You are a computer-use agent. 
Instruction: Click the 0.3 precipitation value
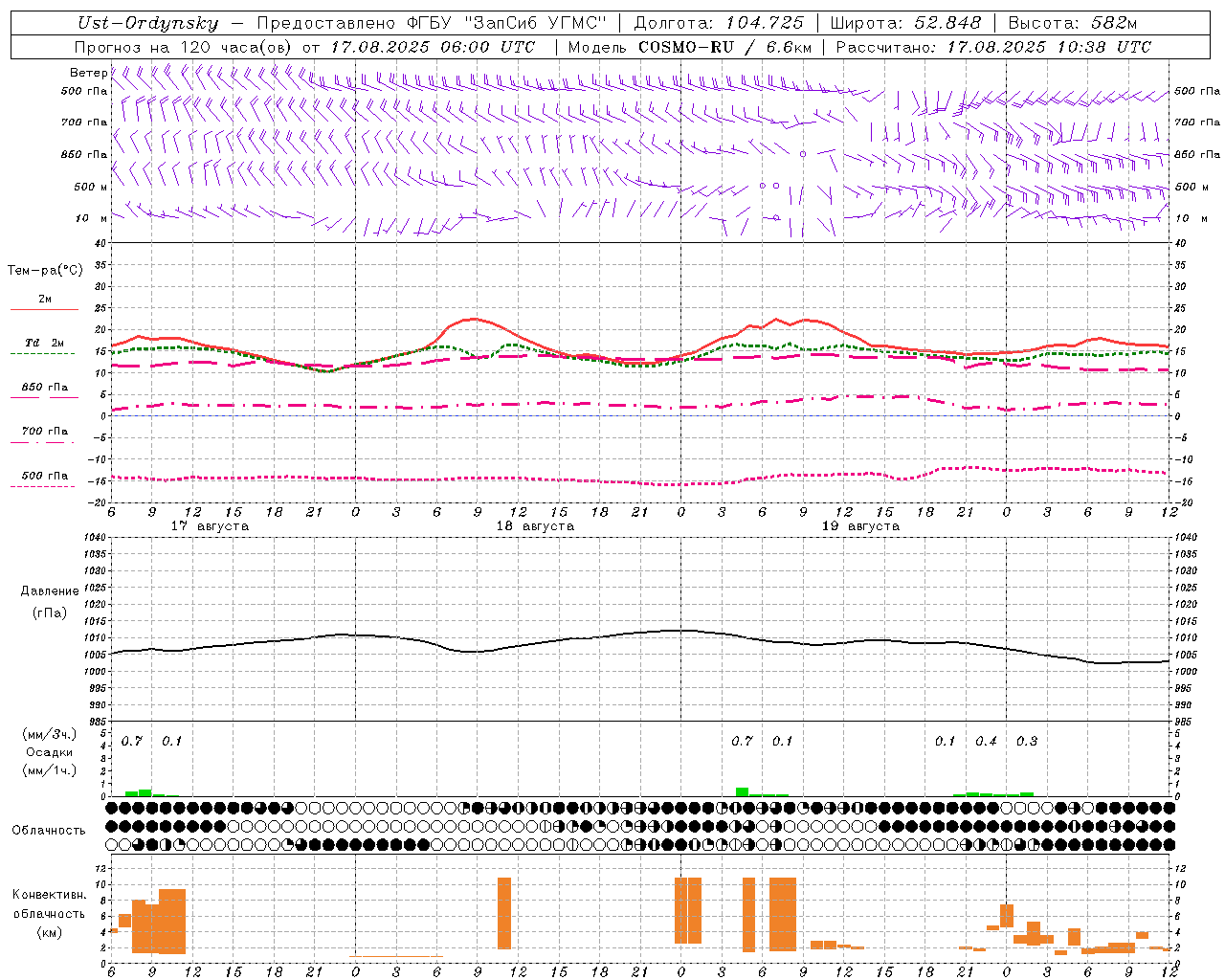[x=1027, y=742]
